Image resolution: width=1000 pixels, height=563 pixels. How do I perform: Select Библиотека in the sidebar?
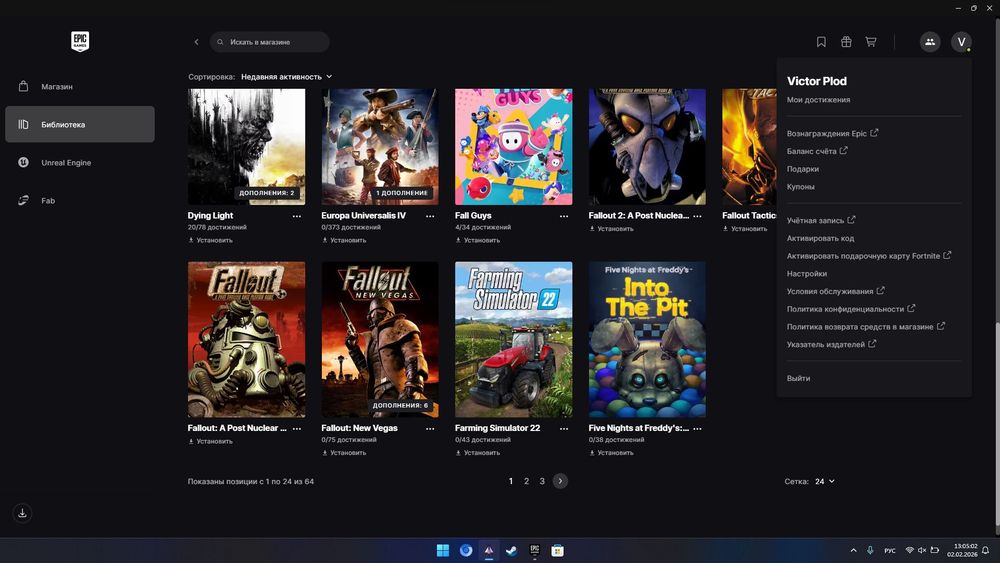point(80,124)
